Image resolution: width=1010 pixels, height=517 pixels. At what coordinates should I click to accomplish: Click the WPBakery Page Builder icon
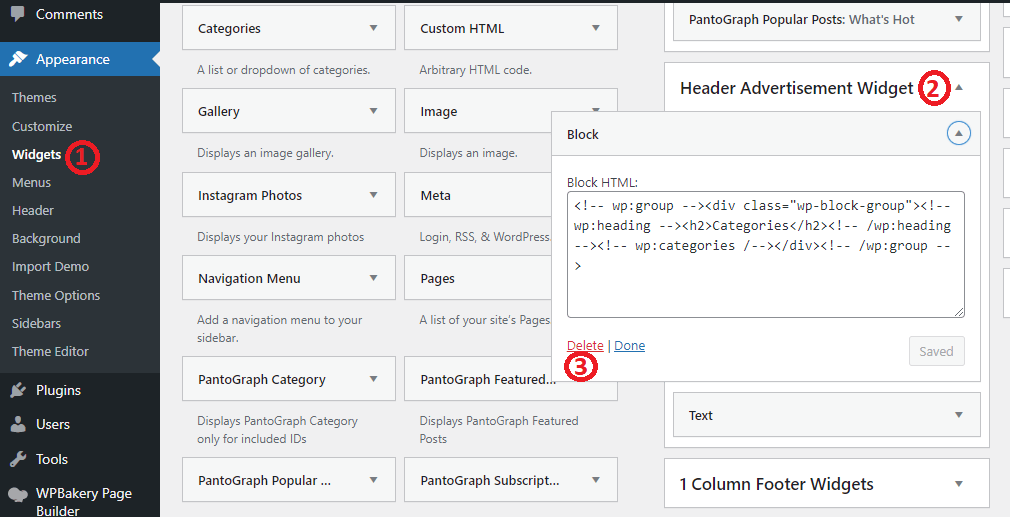click(x=18, y=494)
